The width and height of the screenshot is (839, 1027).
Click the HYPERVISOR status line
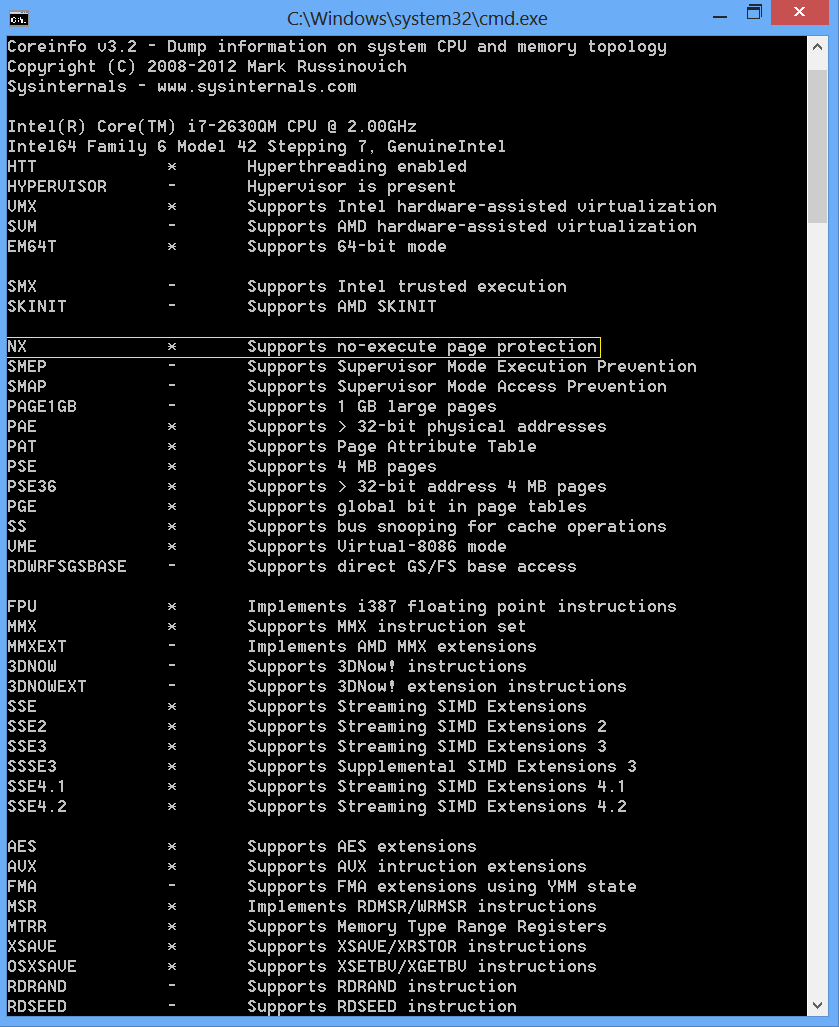click(x=250, y=186)
